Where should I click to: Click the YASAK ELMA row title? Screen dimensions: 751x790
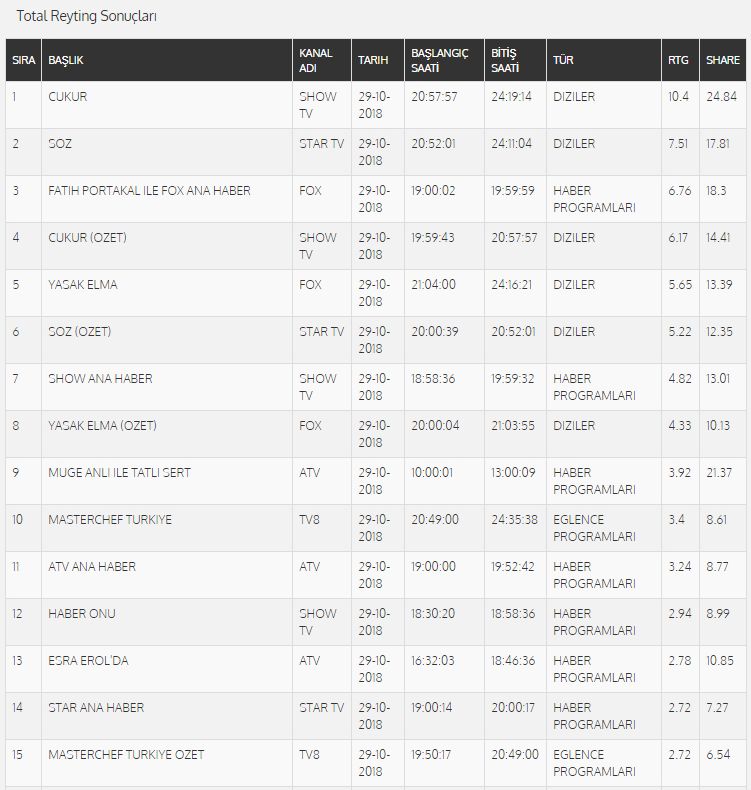[x=83, y=285]
